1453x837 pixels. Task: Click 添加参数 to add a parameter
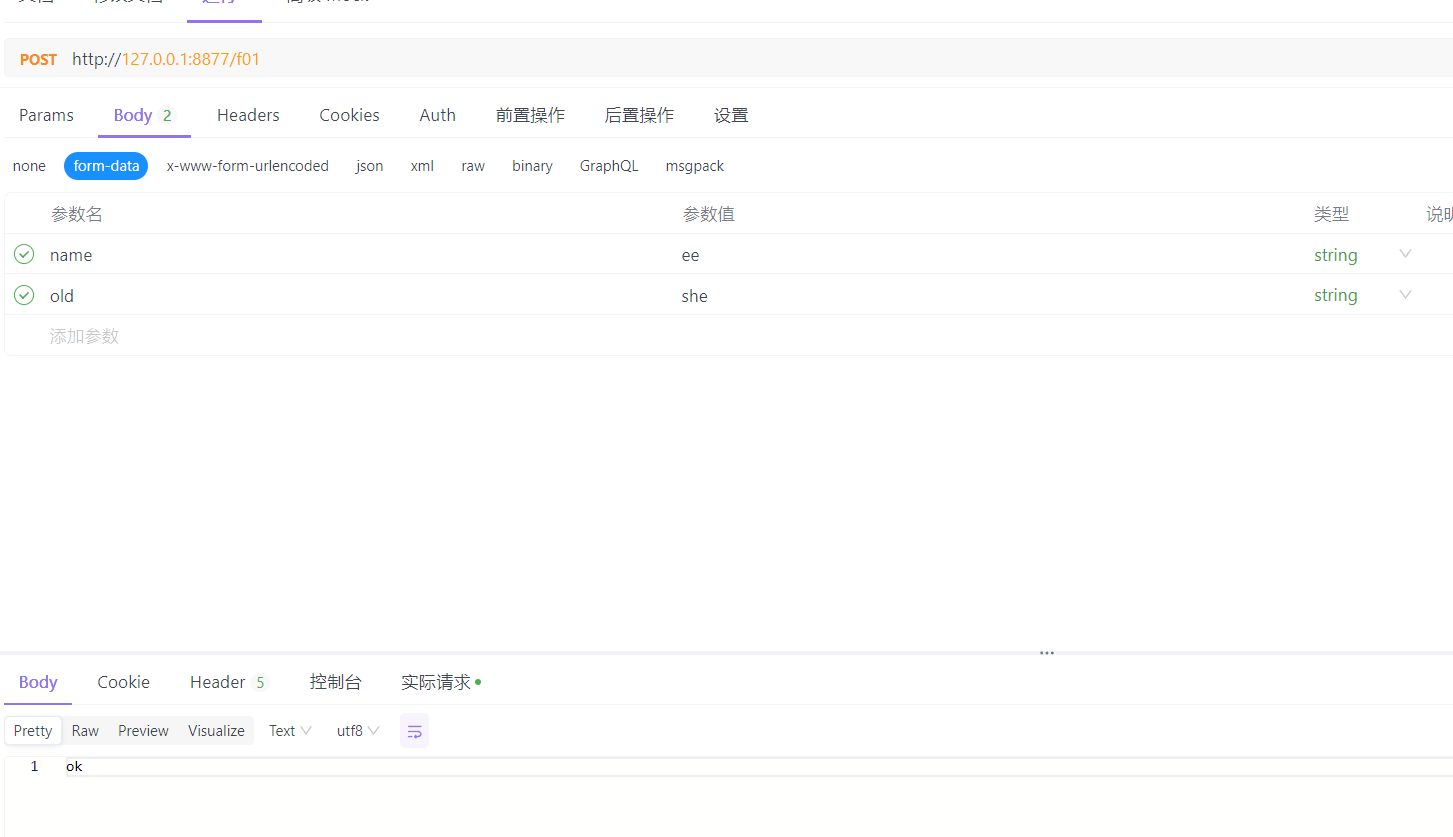pyautogui.click(x=84, y=335)
